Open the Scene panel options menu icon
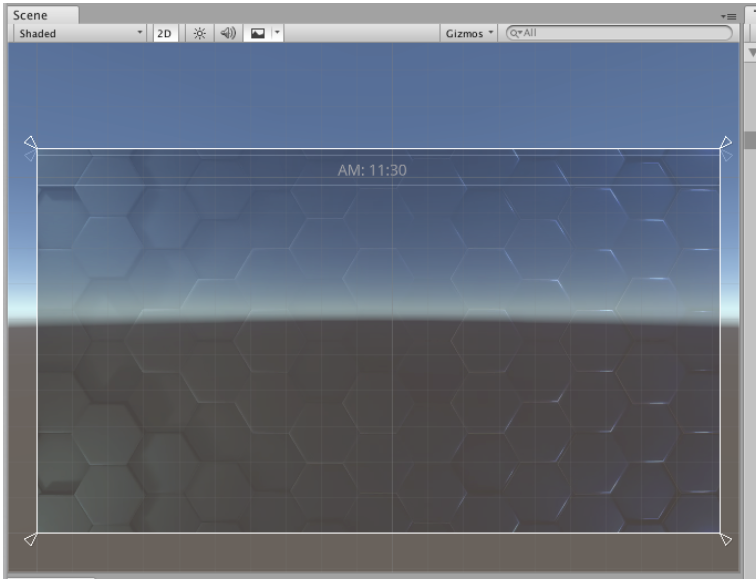The height and width of the screenshot is (588, 756). pos(729,16)
